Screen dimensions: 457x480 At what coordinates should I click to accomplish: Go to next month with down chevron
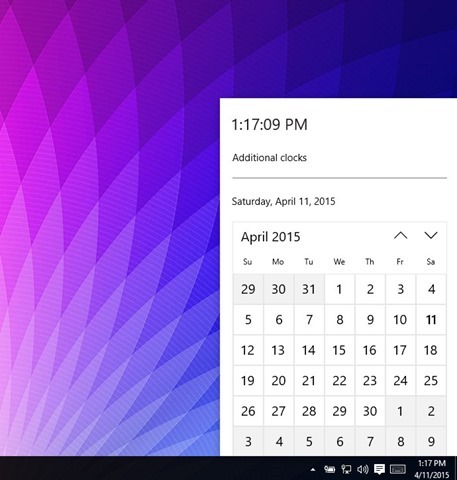click(x=431, y=236)
